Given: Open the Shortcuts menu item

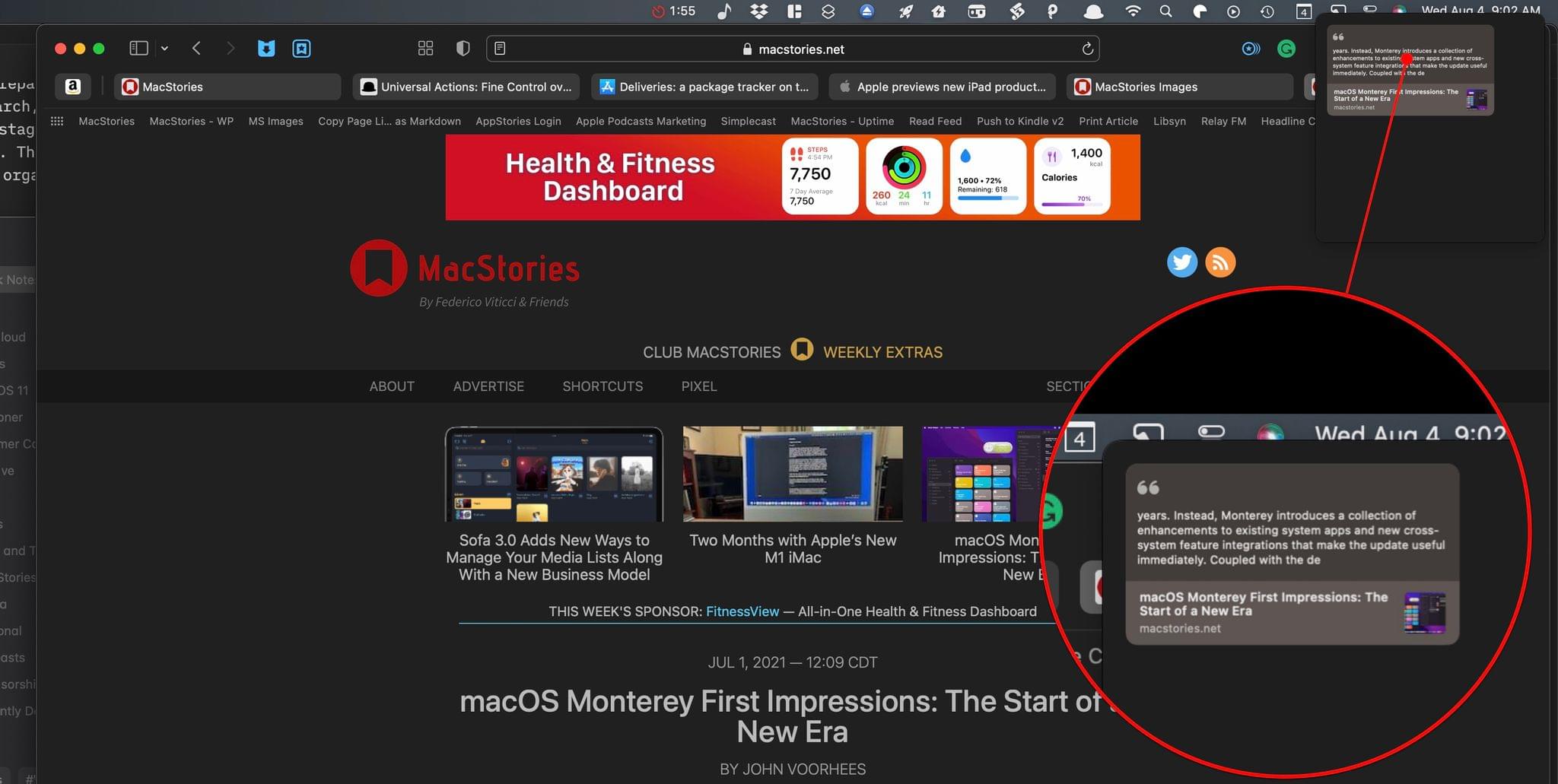Looking at the screenshot, I should click(603, 386).
